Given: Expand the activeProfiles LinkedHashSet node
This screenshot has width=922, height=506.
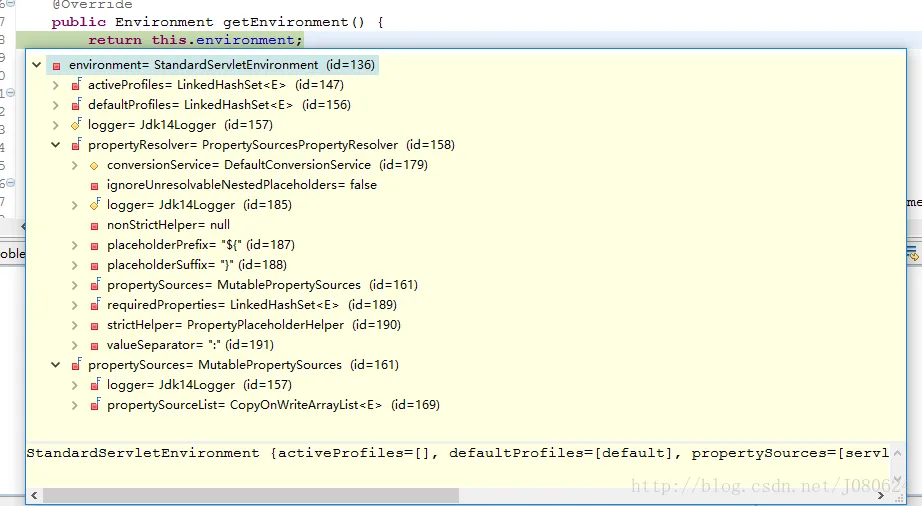Looking at the screenshot, I should click(55, 85).
